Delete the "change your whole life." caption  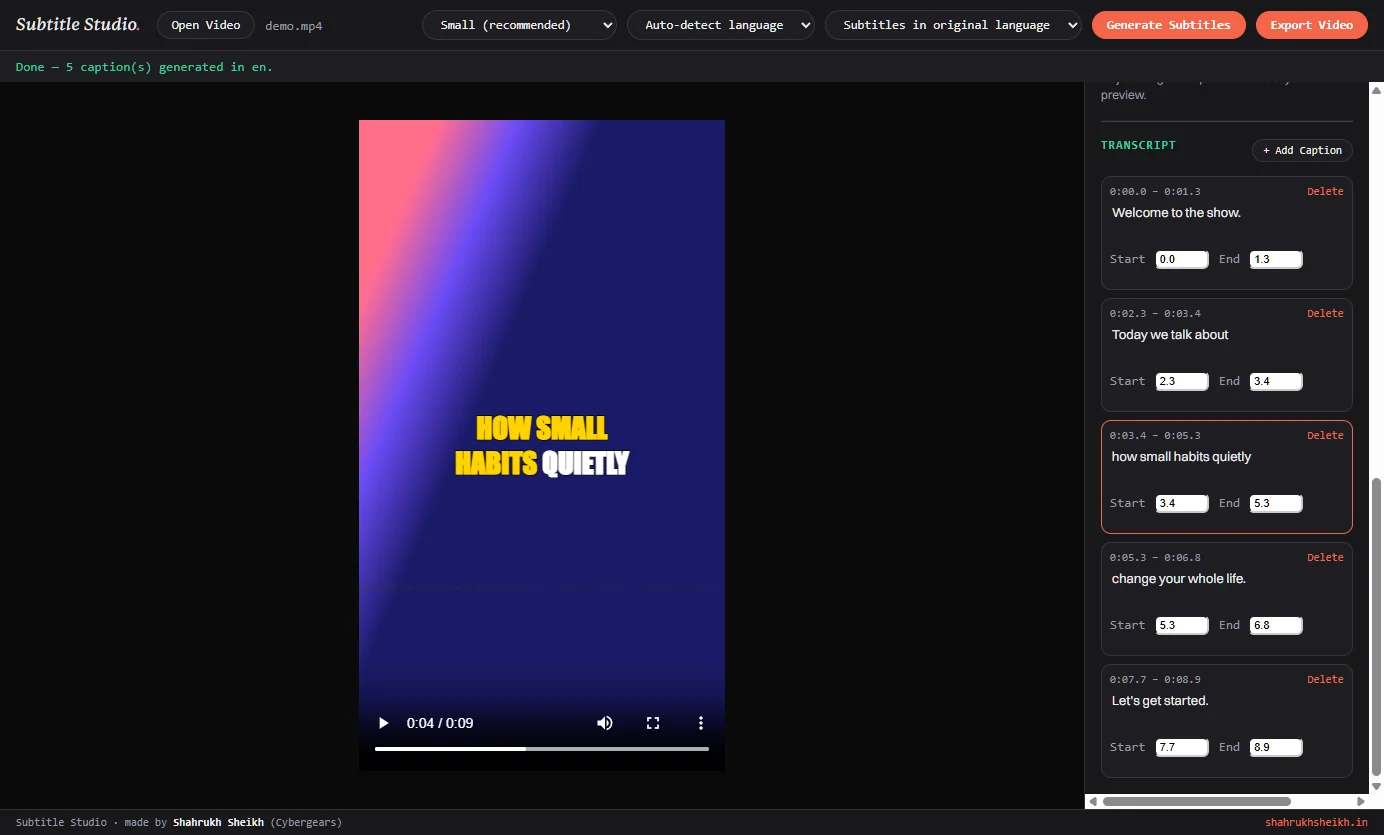pyautogui.click(x=1325, y=557)
